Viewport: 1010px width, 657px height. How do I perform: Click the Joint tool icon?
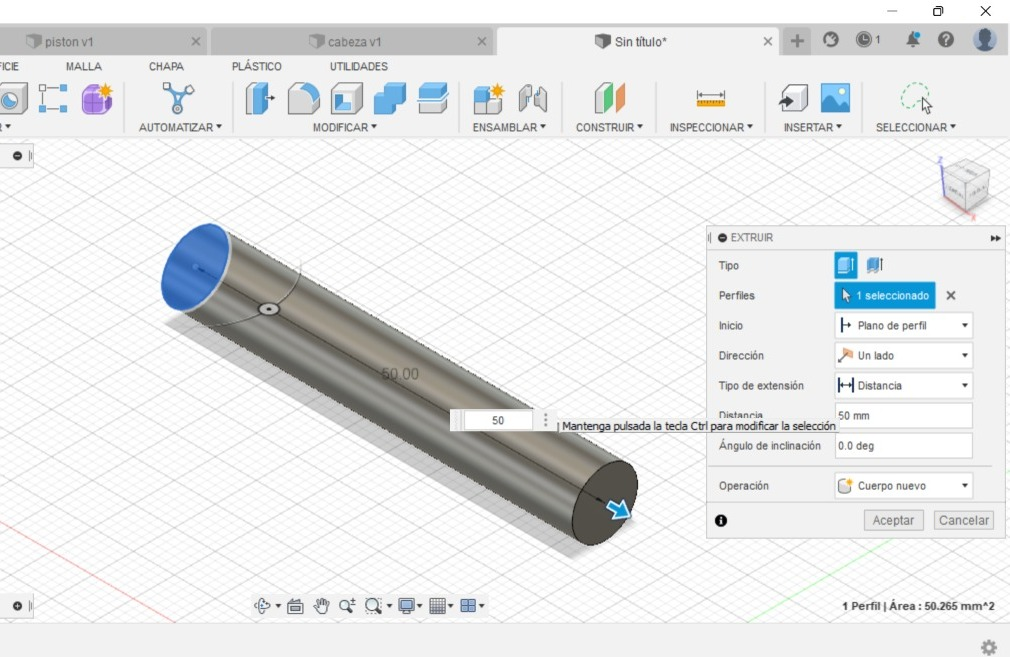click(533, 99)
